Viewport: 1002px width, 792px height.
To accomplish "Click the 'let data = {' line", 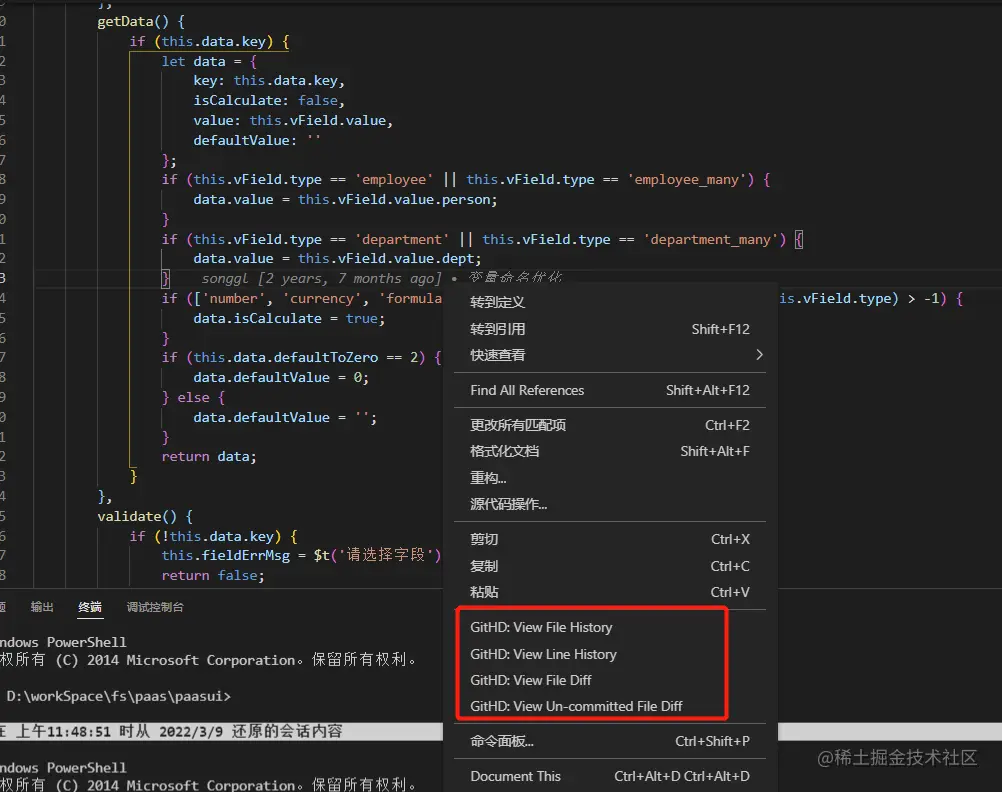I will 209,62.
